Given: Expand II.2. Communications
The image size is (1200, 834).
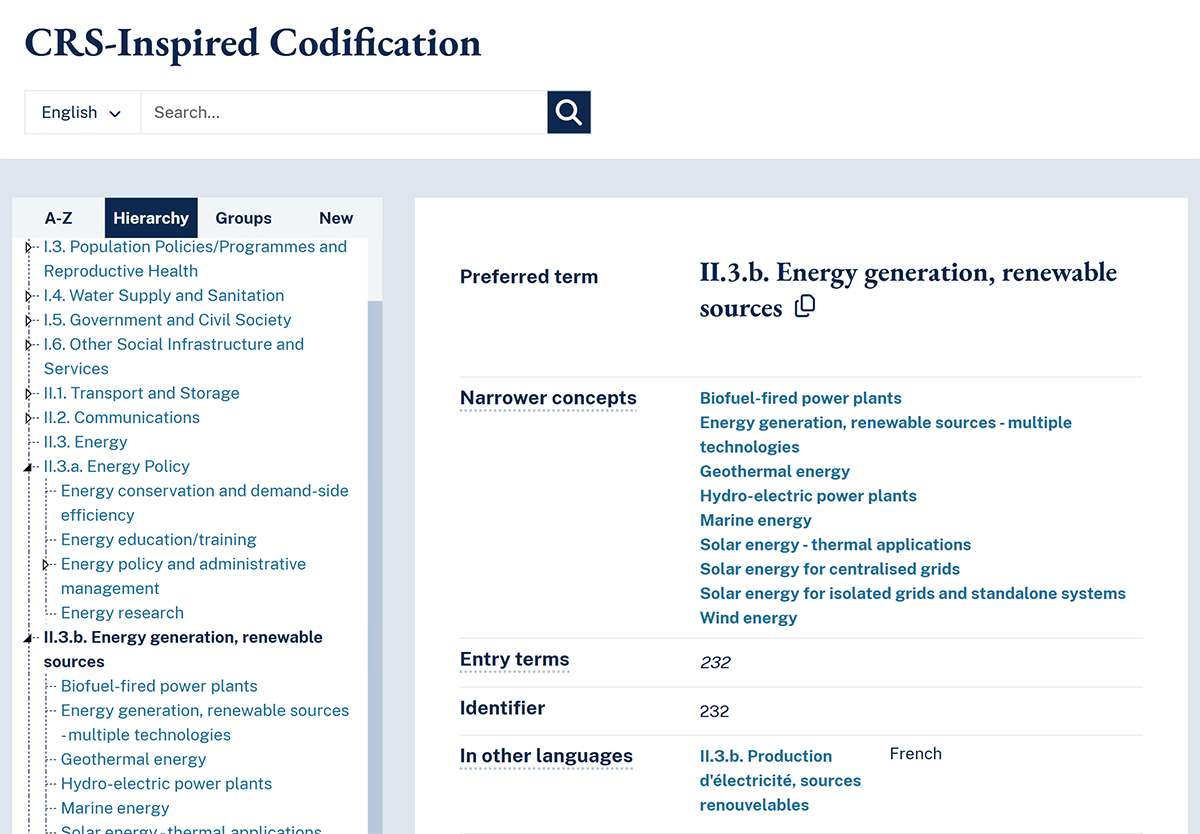Looking at the screenshot, I should click(28, 417).
